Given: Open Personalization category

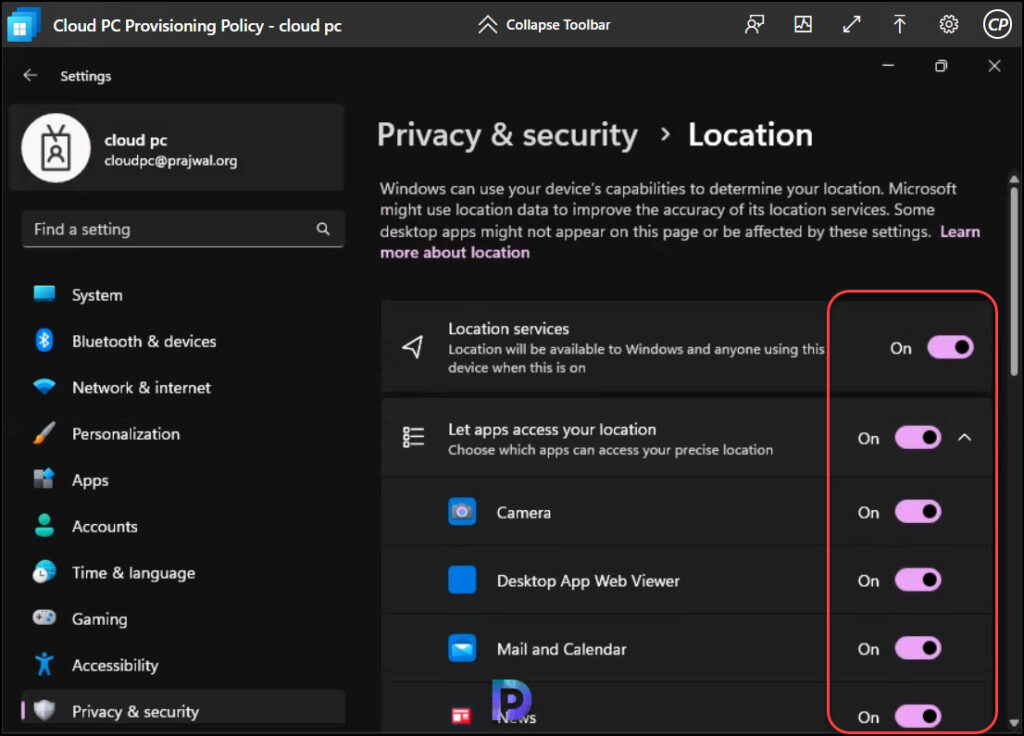Looking at the screenshot, I should coord(183,434).
